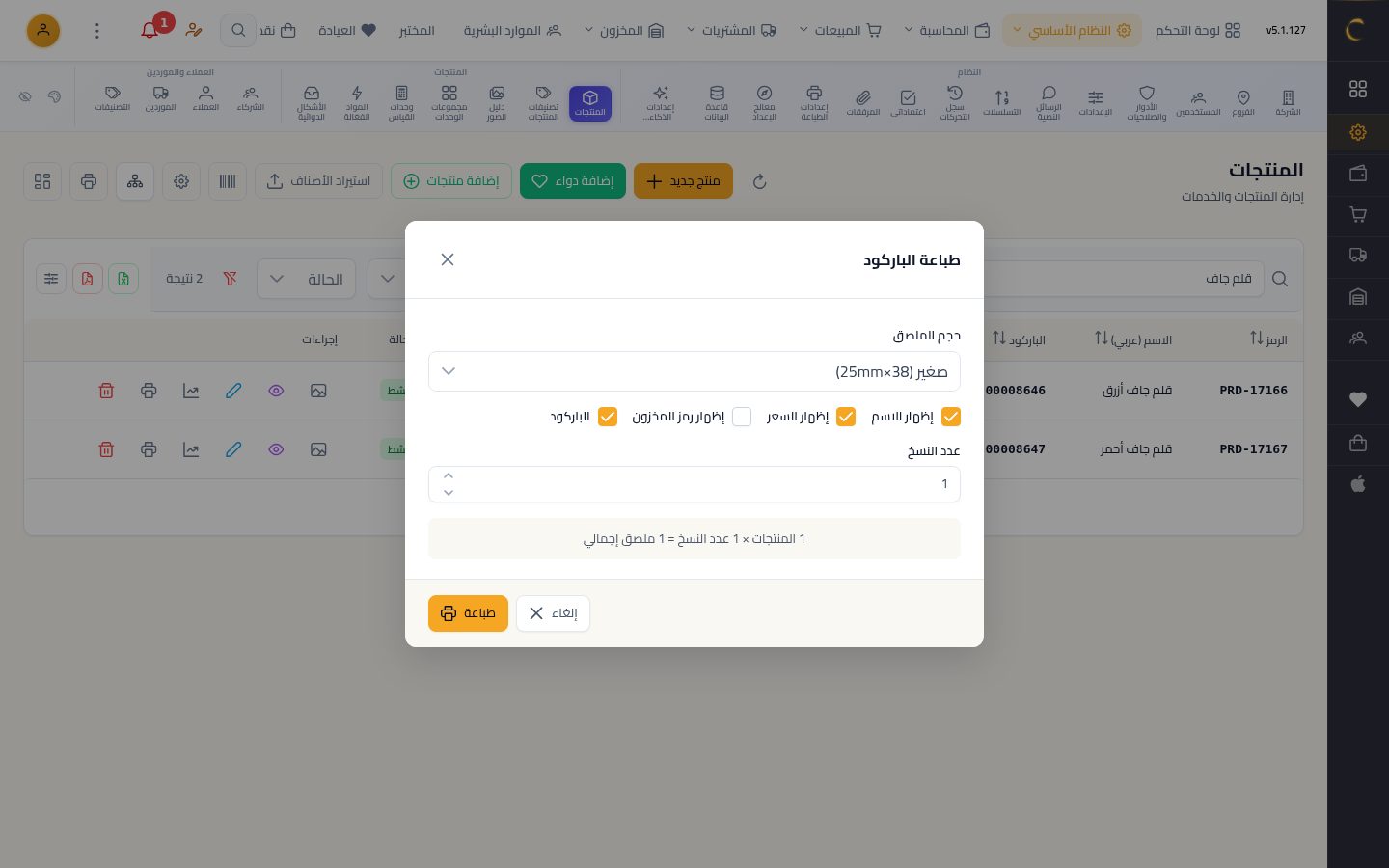Increase the عدد النسخ copy count with the up arrow
The height and width of the screenshot is (868, 1389).
449,475
